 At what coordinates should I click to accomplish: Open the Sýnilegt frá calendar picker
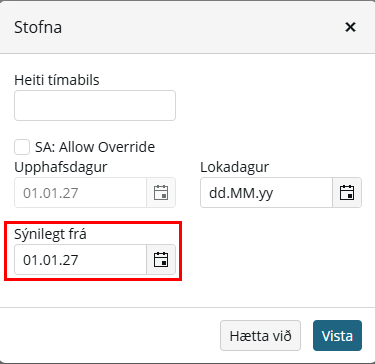[161, 260]
